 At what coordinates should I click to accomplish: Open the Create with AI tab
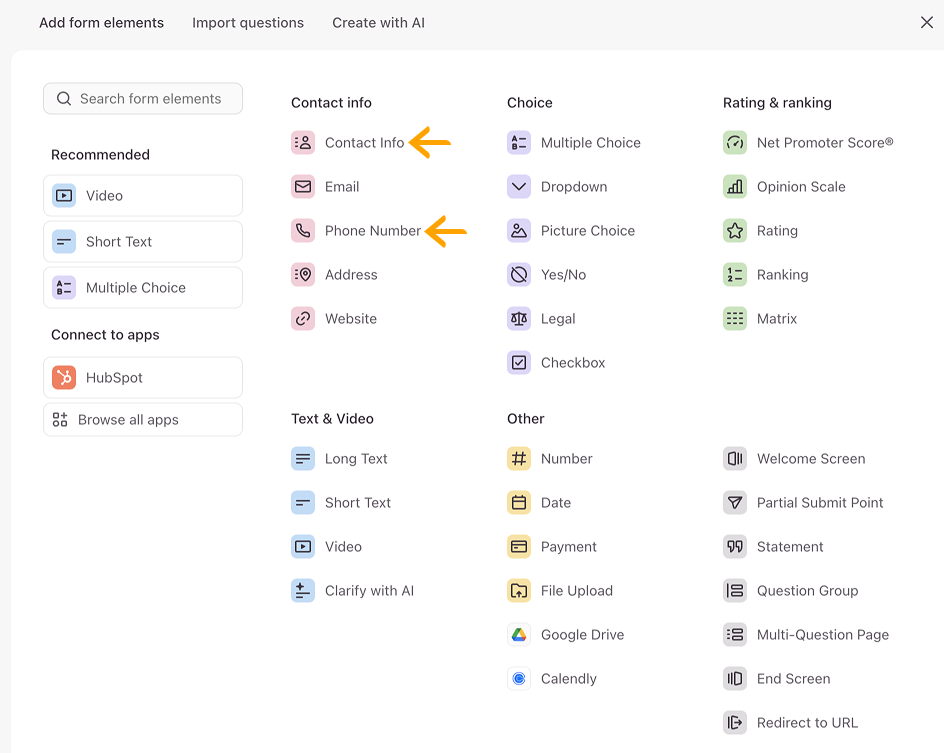pos(379,23)
